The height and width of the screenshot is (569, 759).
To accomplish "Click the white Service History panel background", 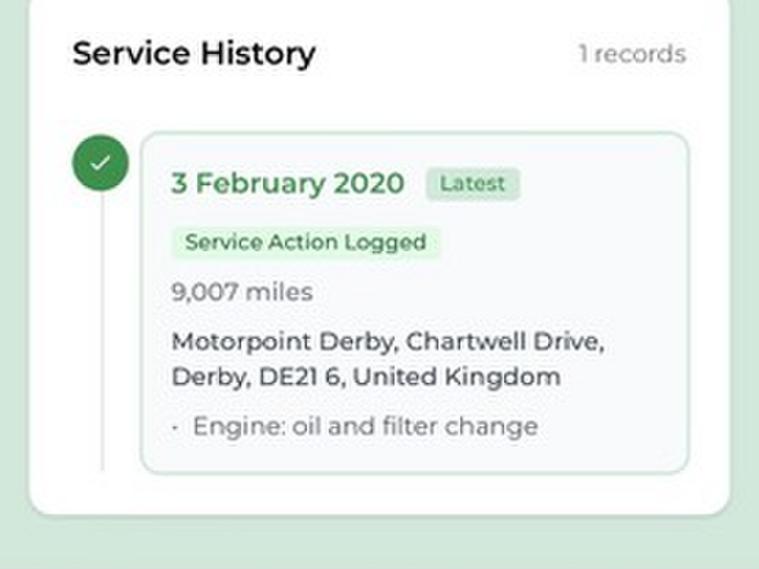I will click(400, 100).
